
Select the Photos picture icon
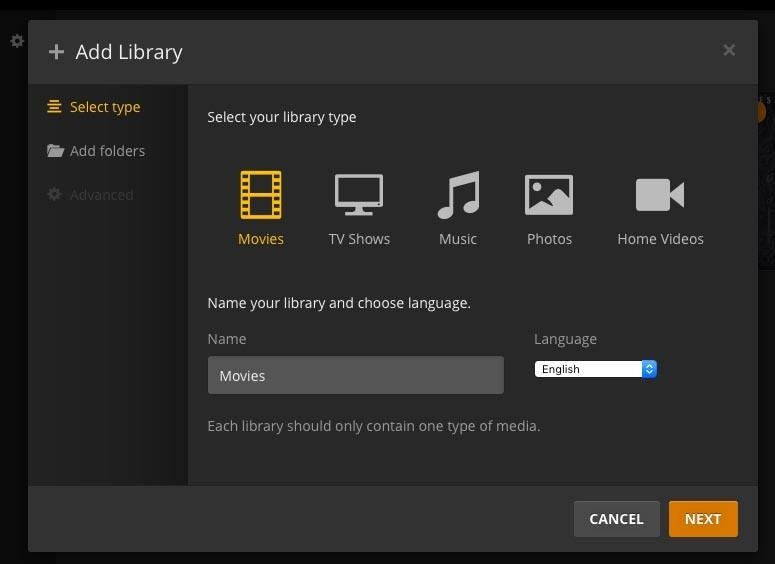coord(549,195)
